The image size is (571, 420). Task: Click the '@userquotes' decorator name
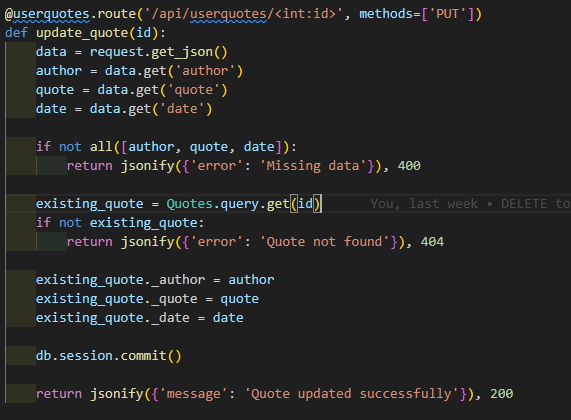tap(47, 14)
